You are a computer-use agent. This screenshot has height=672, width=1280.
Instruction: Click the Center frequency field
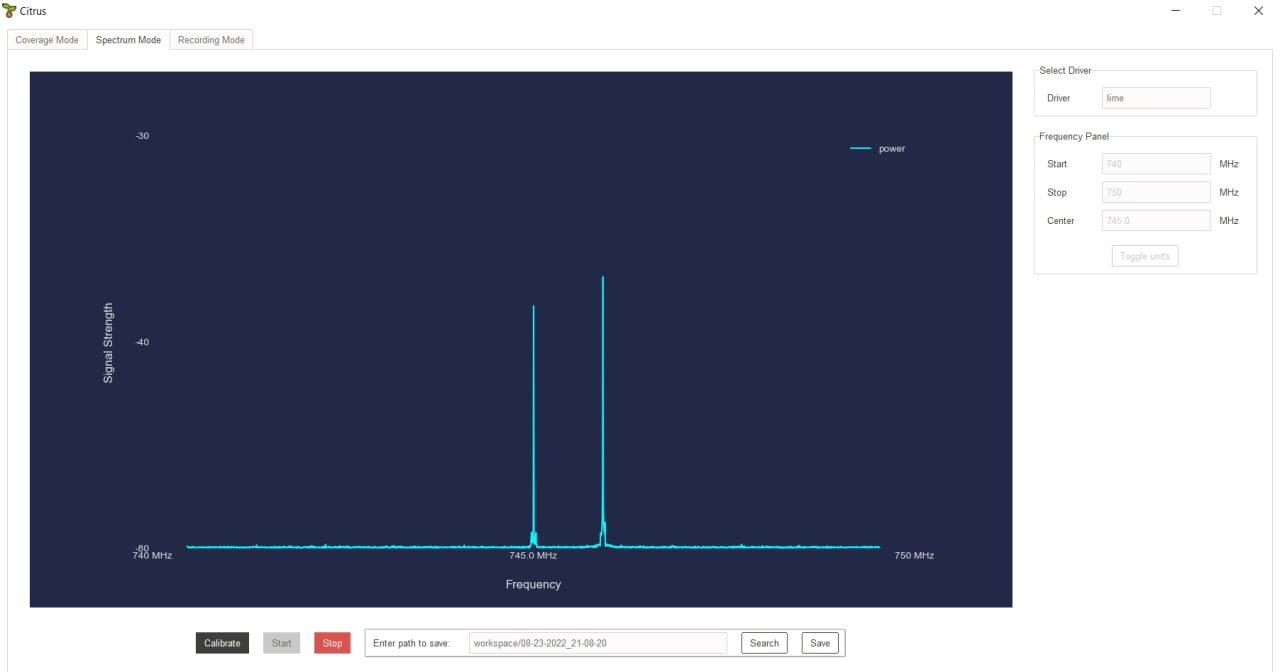tap(1156, 220)
